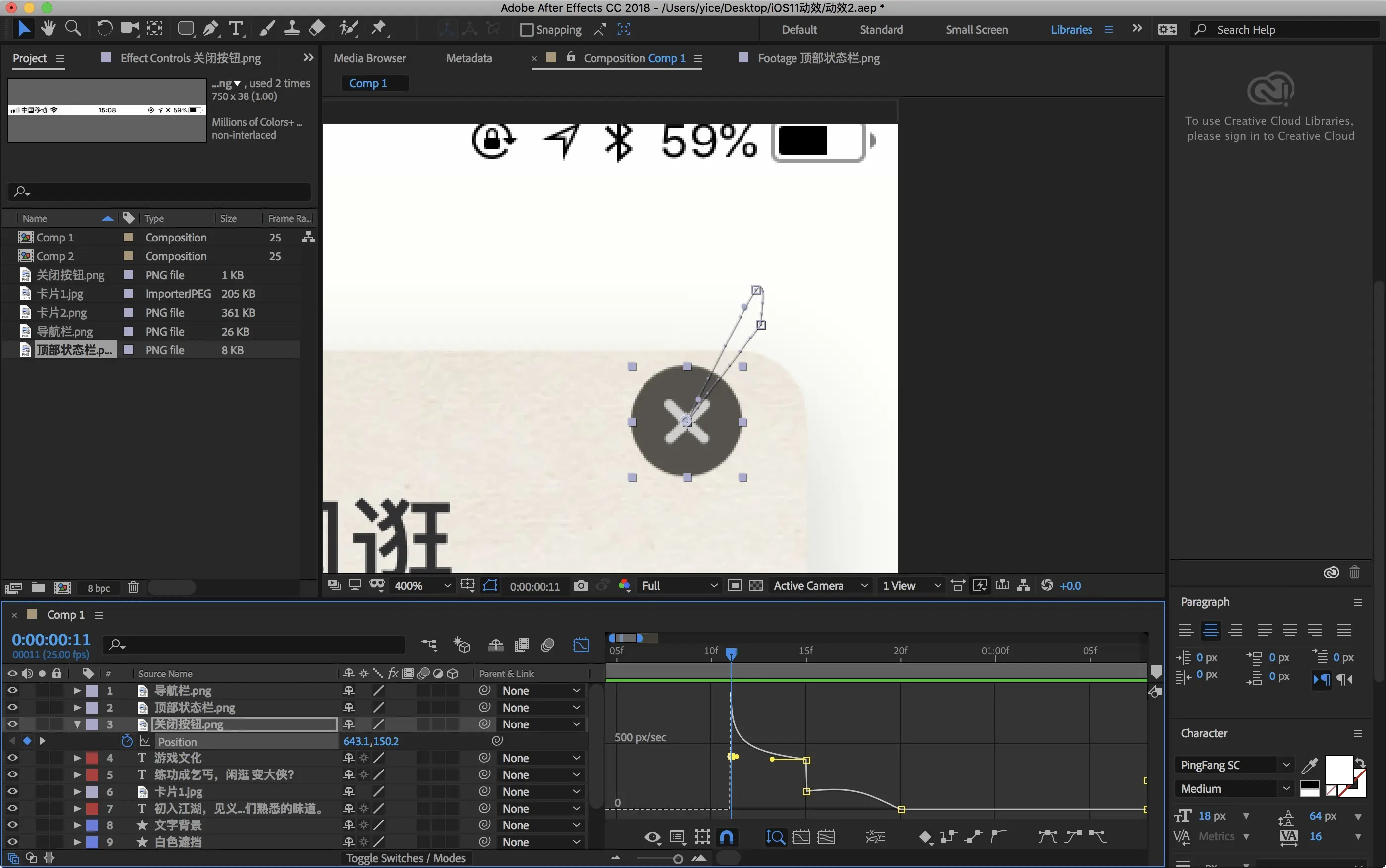Image resolution: width=1386 pixels, height=868 pixels.
Task: Click the Toggle Switches / Modes button
Action: [x=405, y=858]
